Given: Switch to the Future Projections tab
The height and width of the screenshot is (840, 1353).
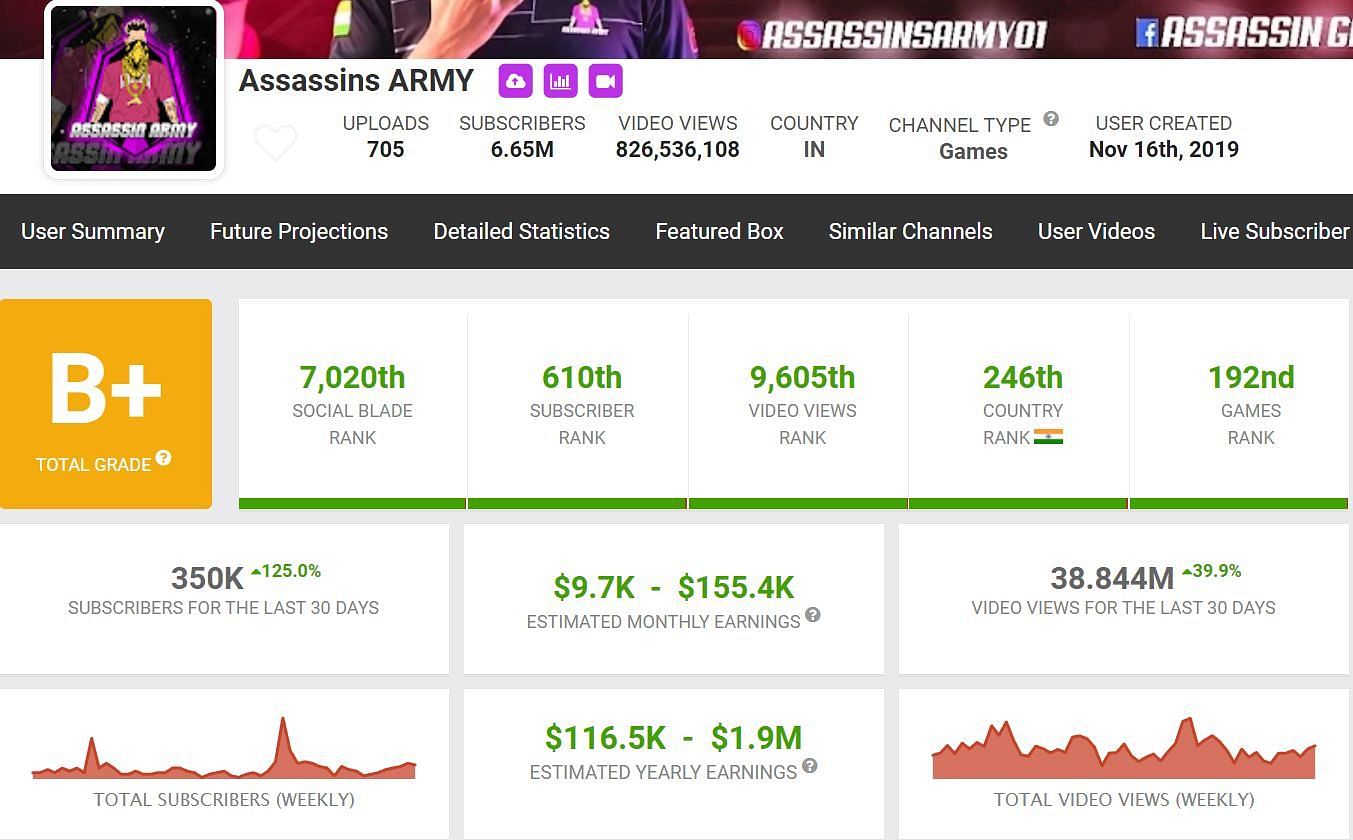Looking at the screenshot, I should coord(299,231).
